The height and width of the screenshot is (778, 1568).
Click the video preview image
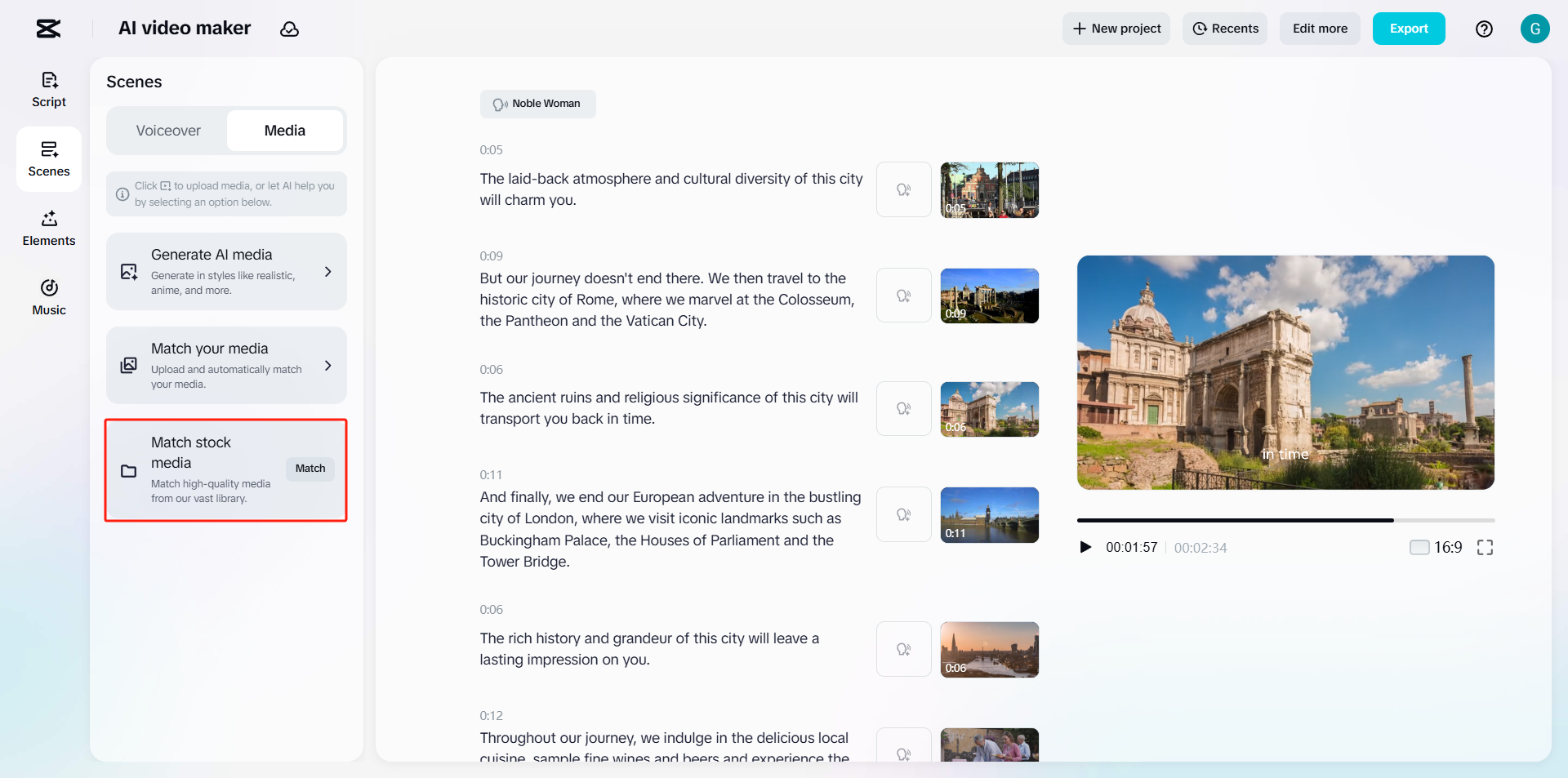coord(1285,372)
